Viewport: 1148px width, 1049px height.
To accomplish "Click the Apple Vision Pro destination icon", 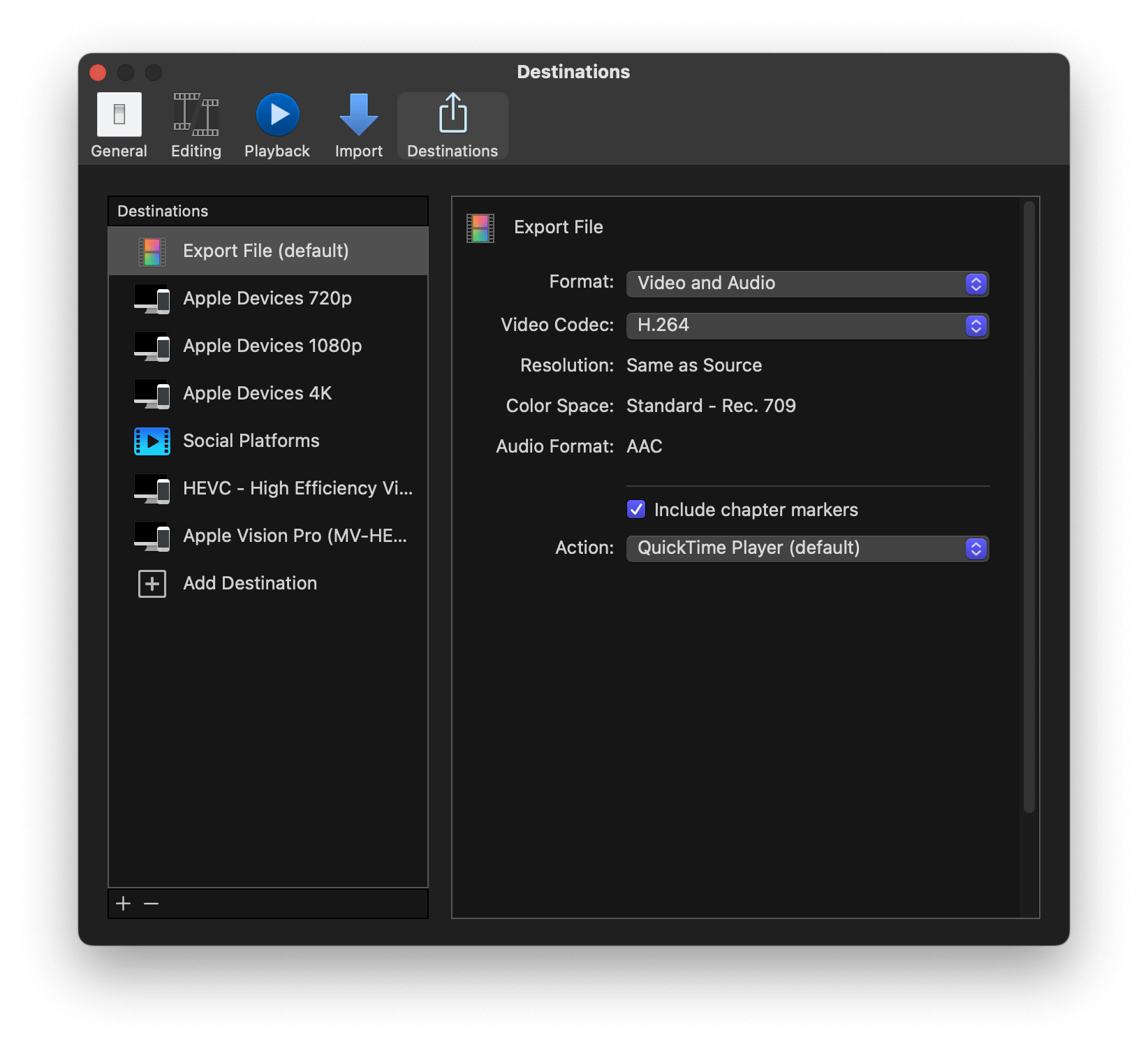I will point(152,536).
